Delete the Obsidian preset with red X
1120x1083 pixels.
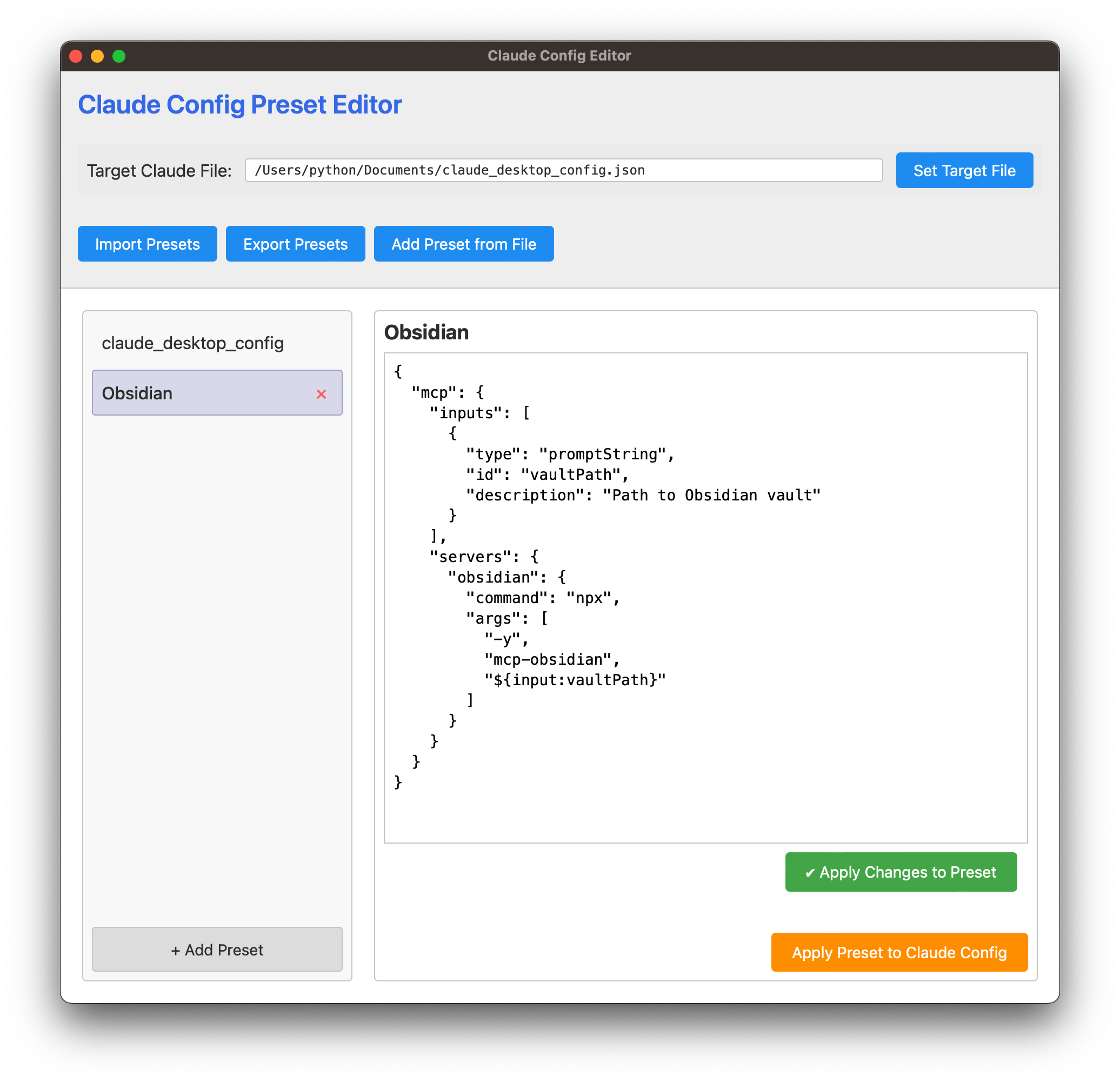(321, 394)
